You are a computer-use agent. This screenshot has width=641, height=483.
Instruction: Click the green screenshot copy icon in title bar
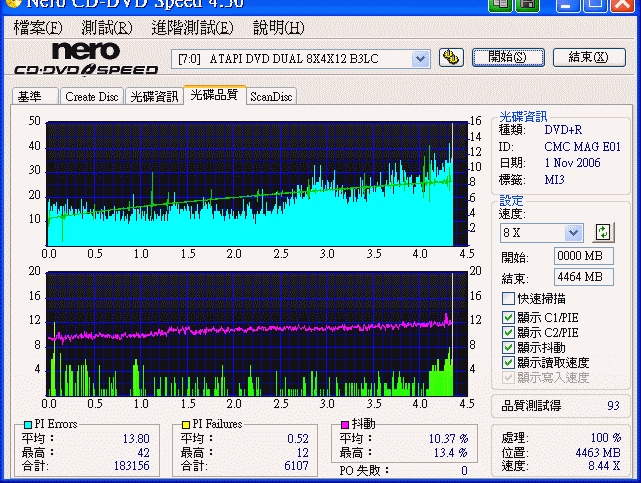tap(500, 4)
